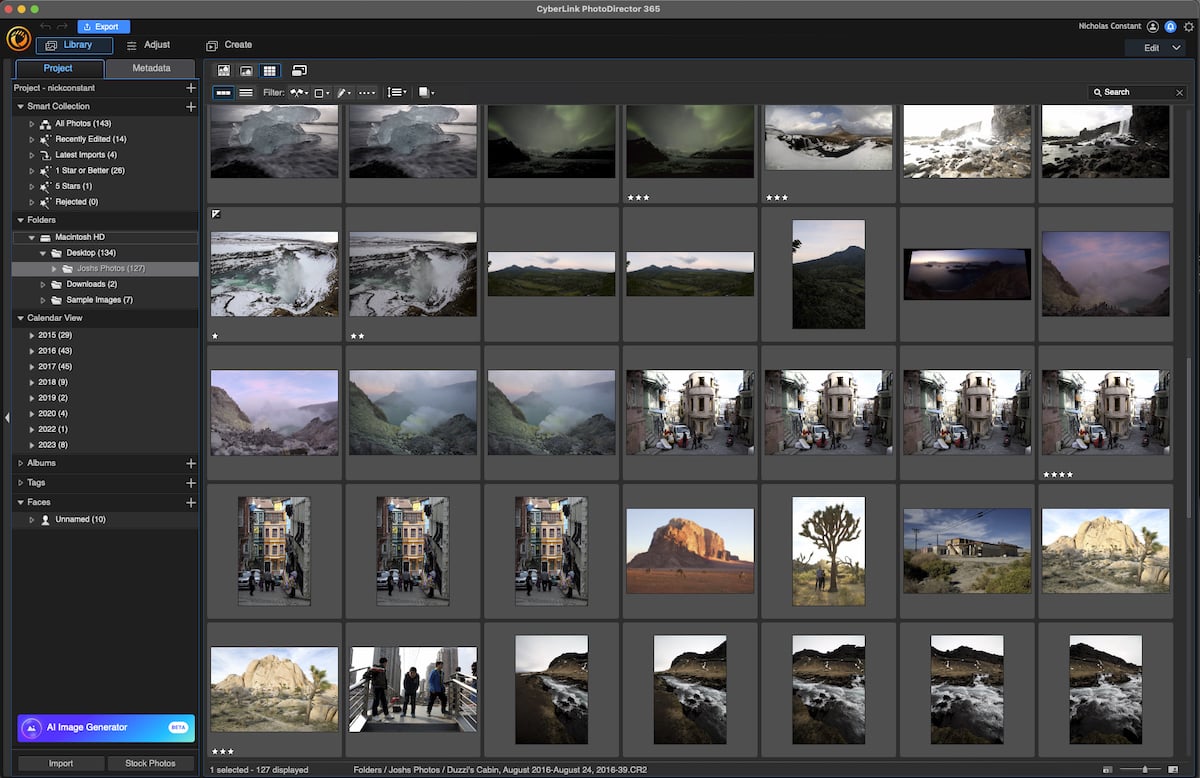Add a new Smart Collection
The width and height of the screenshot is (1200, 778).
click(x=190, y=106)
